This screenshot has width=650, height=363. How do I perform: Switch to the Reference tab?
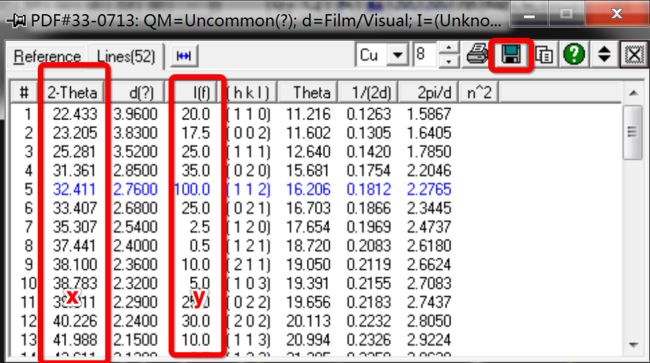tap(47, 56)
